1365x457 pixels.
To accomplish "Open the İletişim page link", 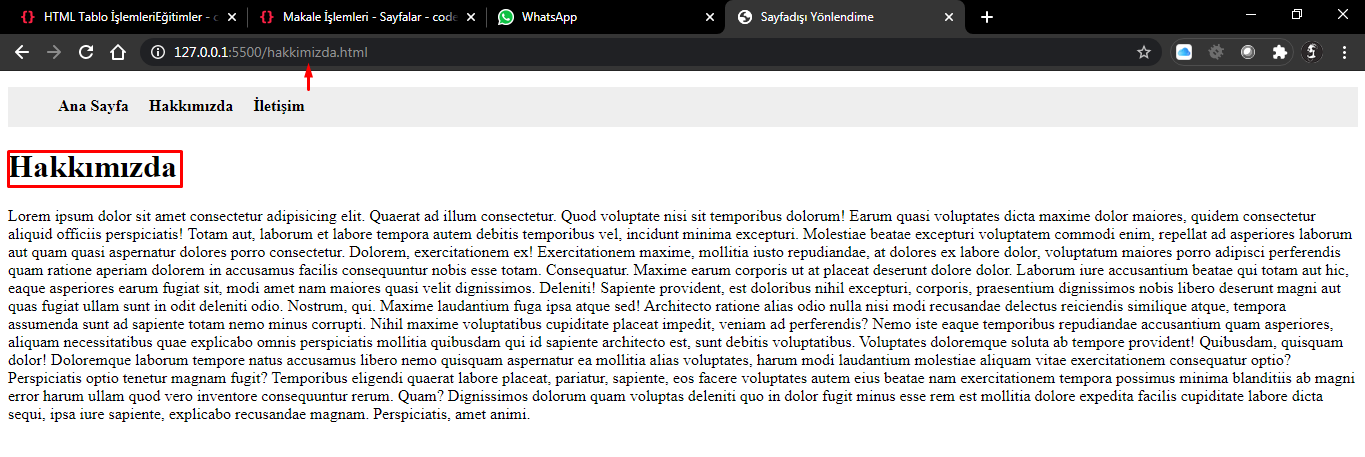I will [279, 106].
